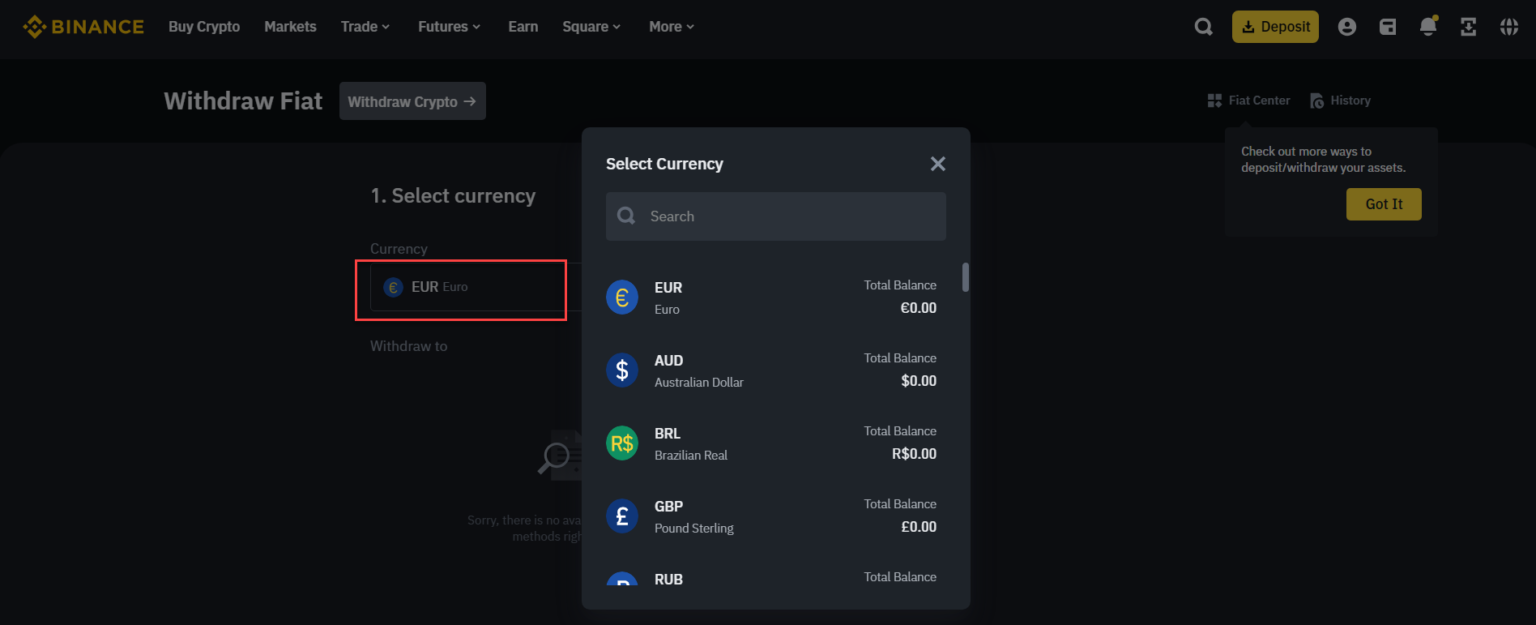
Task: Open the Futures dropdown
Action: 448,26
